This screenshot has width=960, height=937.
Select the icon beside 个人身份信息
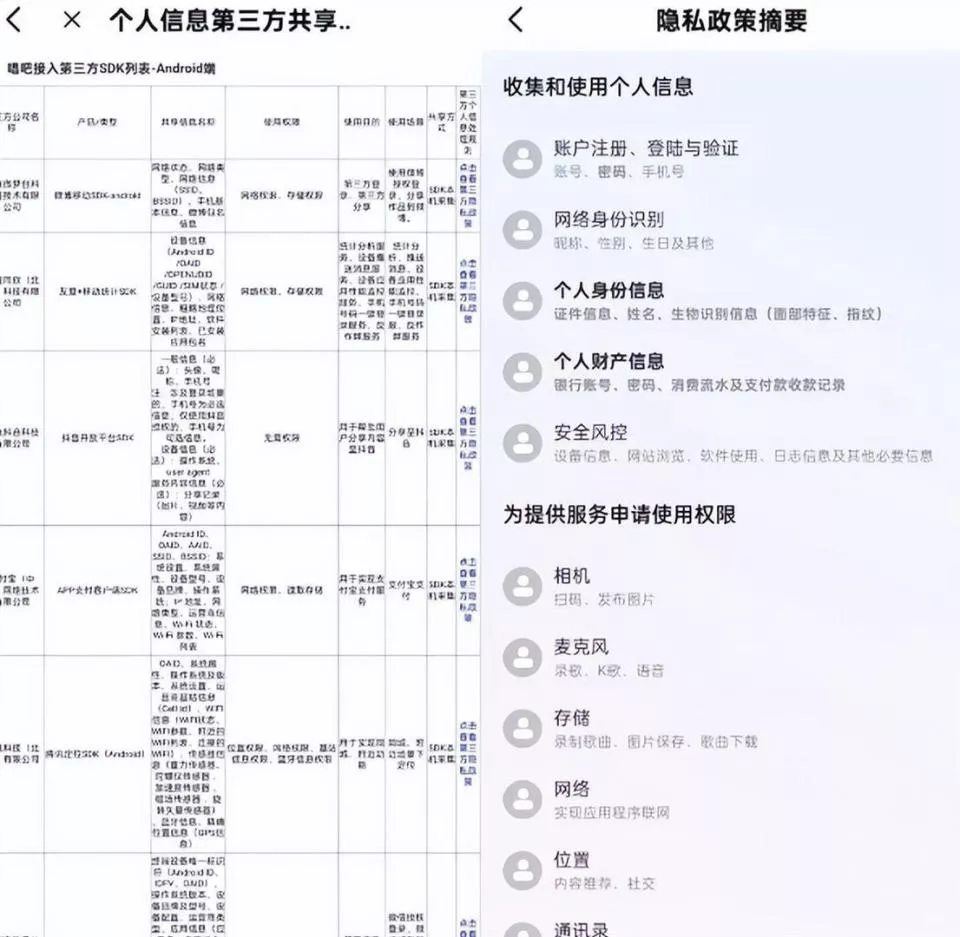click(522, 301)
